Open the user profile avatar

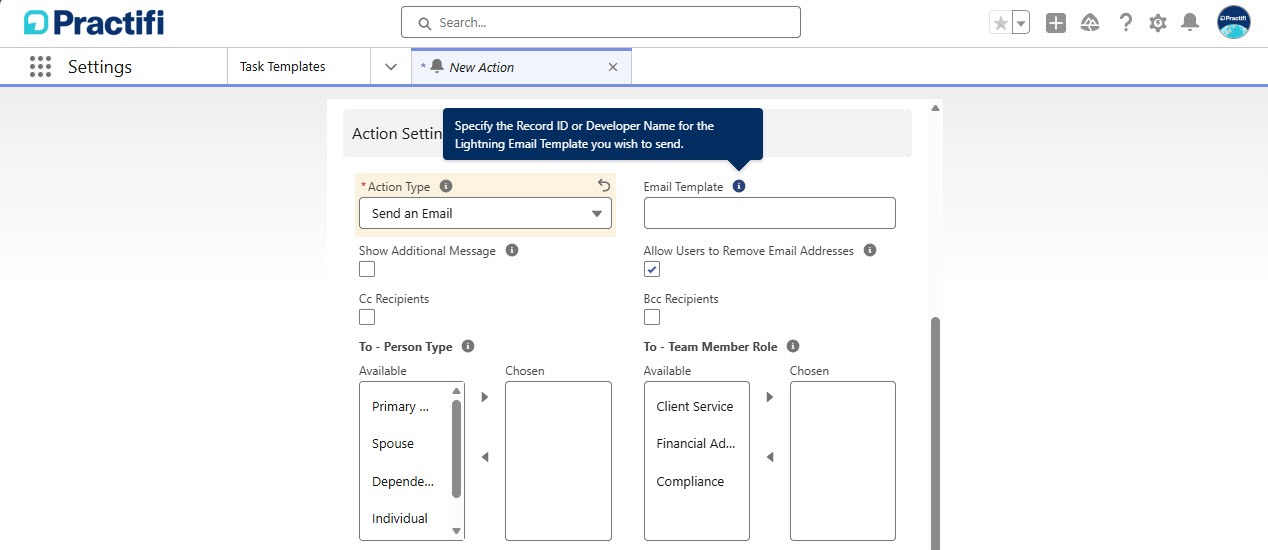tap(1234, 22)
